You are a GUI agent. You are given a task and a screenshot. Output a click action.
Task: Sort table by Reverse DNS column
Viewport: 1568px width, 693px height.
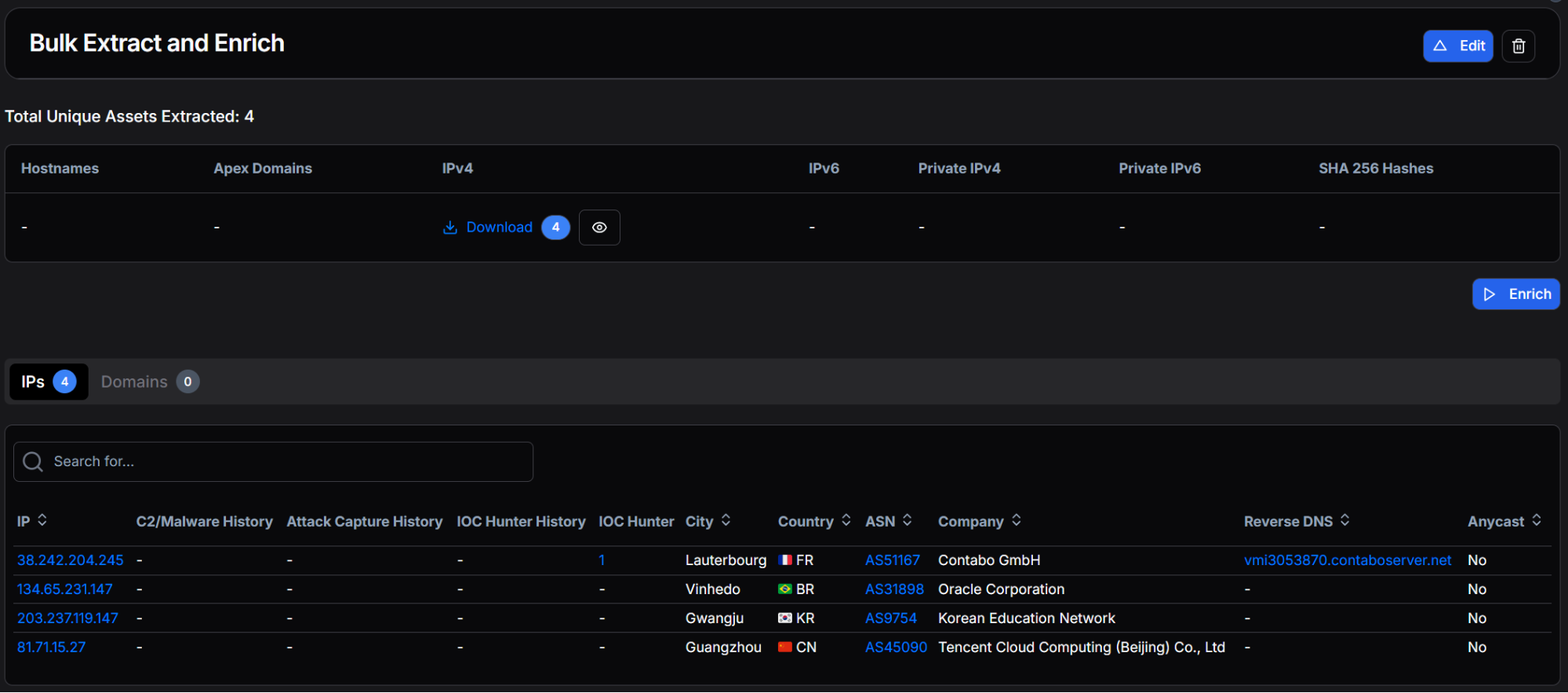pyautogui.click(x=1344, y=520)
